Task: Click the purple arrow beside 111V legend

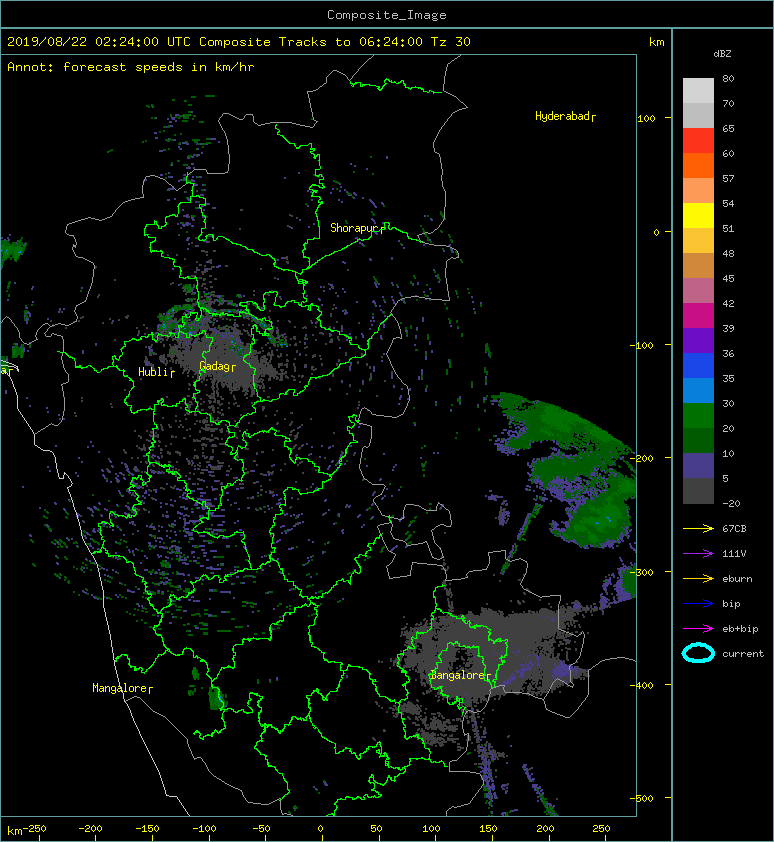Action: click(698, 553)
